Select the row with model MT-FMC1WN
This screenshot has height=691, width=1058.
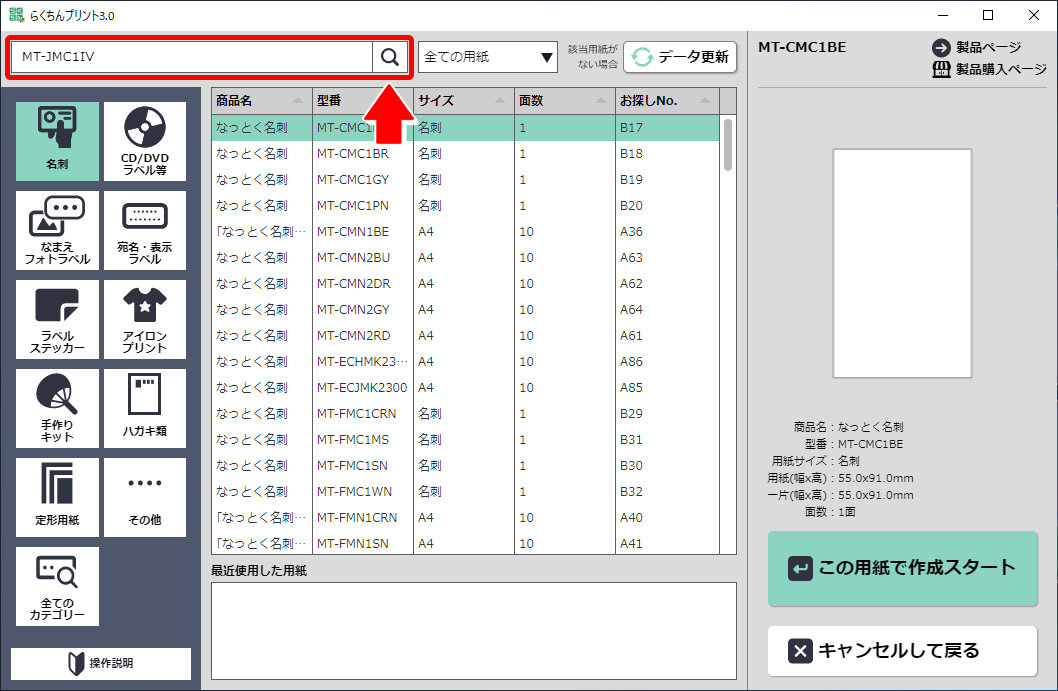[466, 491]
